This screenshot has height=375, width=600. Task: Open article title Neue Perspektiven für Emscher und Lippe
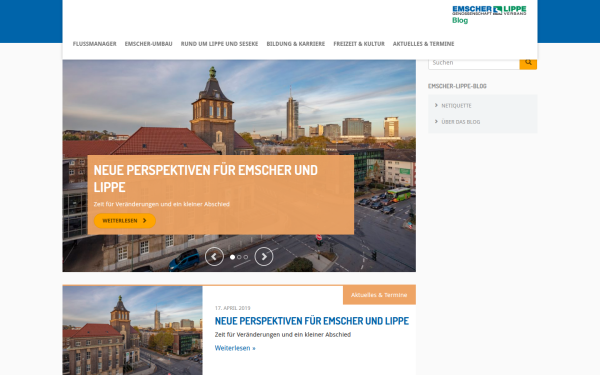tap(311, 321)
